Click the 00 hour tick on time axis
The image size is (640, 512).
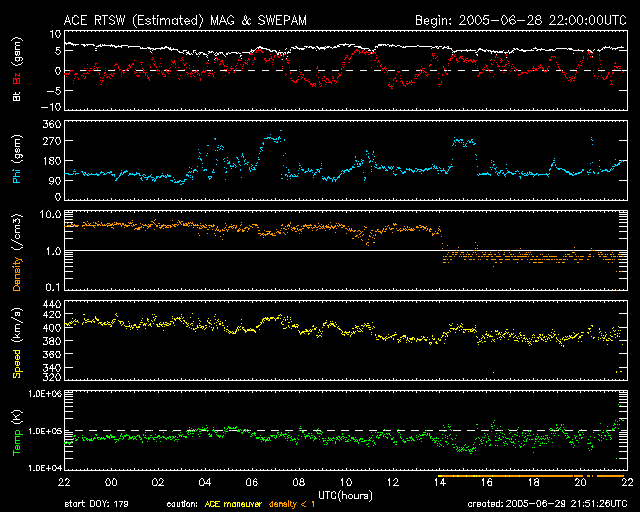[111, 483]
